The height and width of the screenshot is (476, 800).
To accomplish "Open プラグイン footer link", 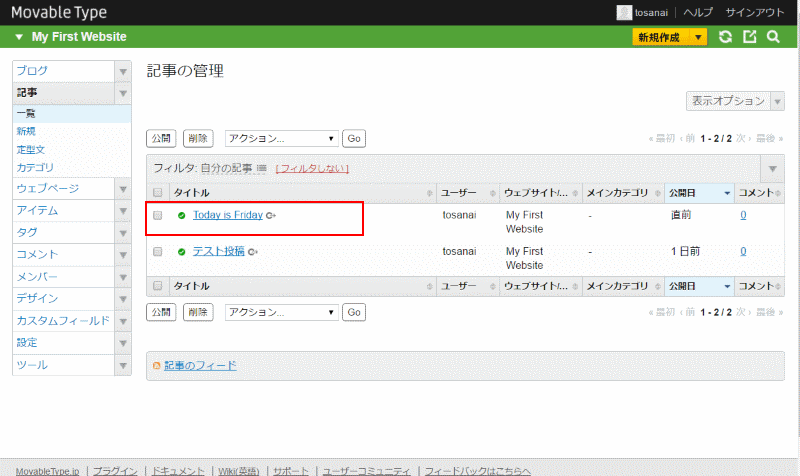I will 115,471.
